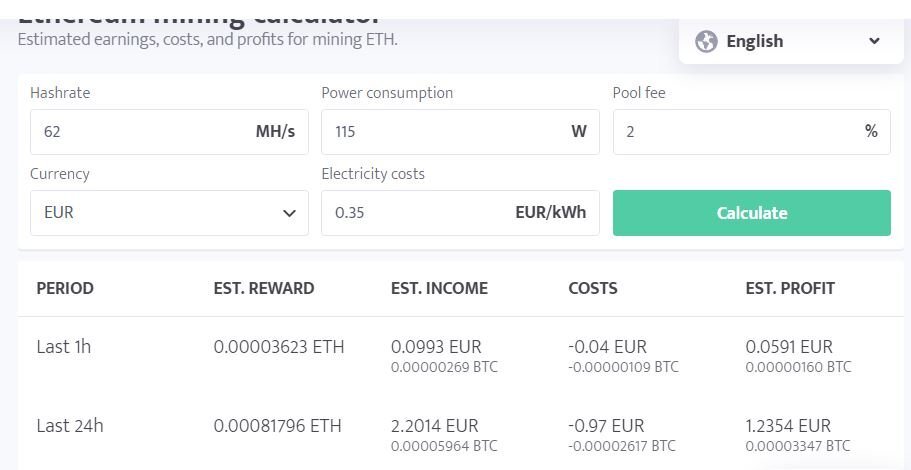Select the Last 1h row label
This screenshot has height=470, width=911.
[64, 347]
